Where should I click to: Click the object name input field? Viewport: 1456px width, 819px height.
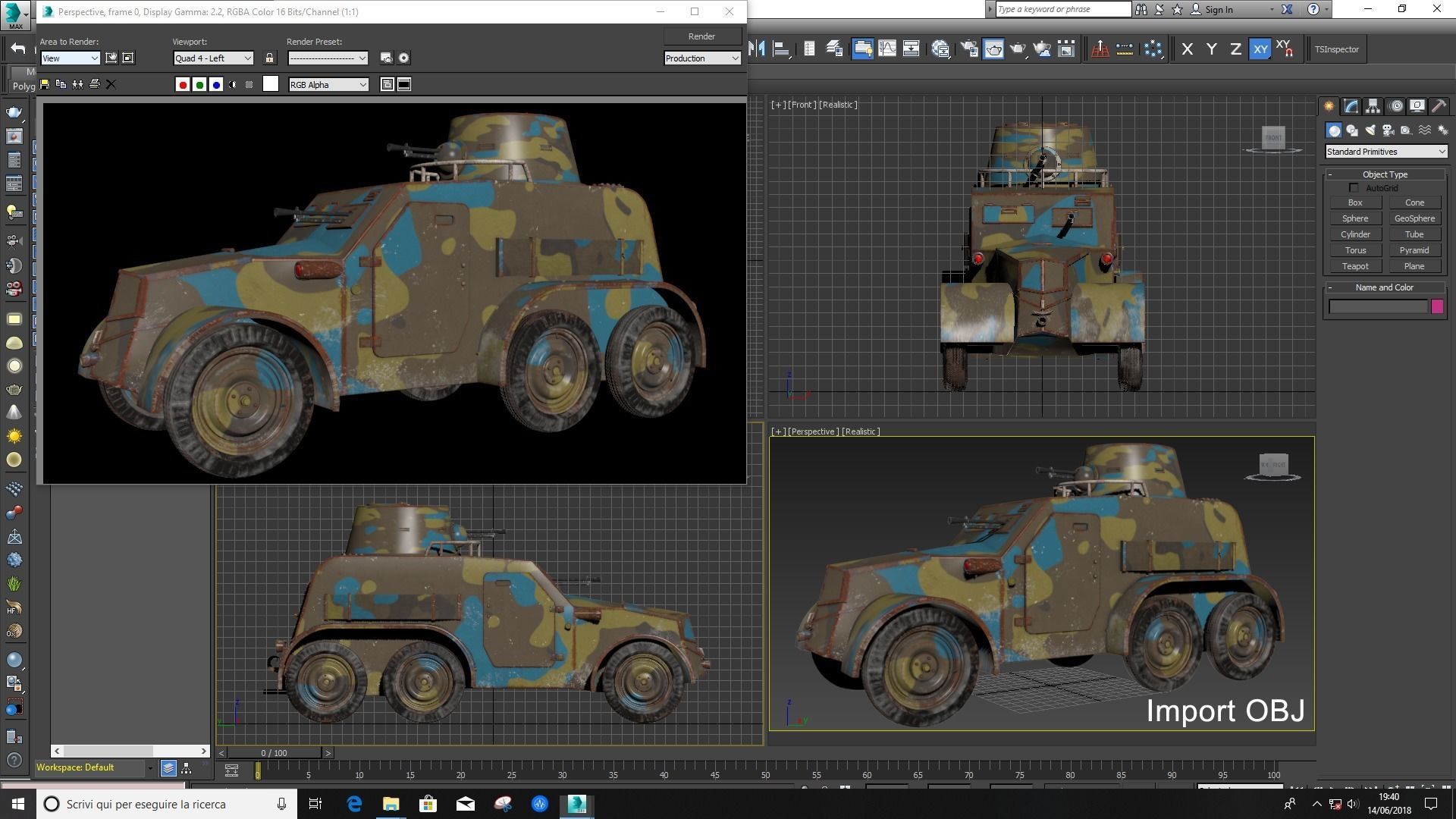(x=1379, y=306)
